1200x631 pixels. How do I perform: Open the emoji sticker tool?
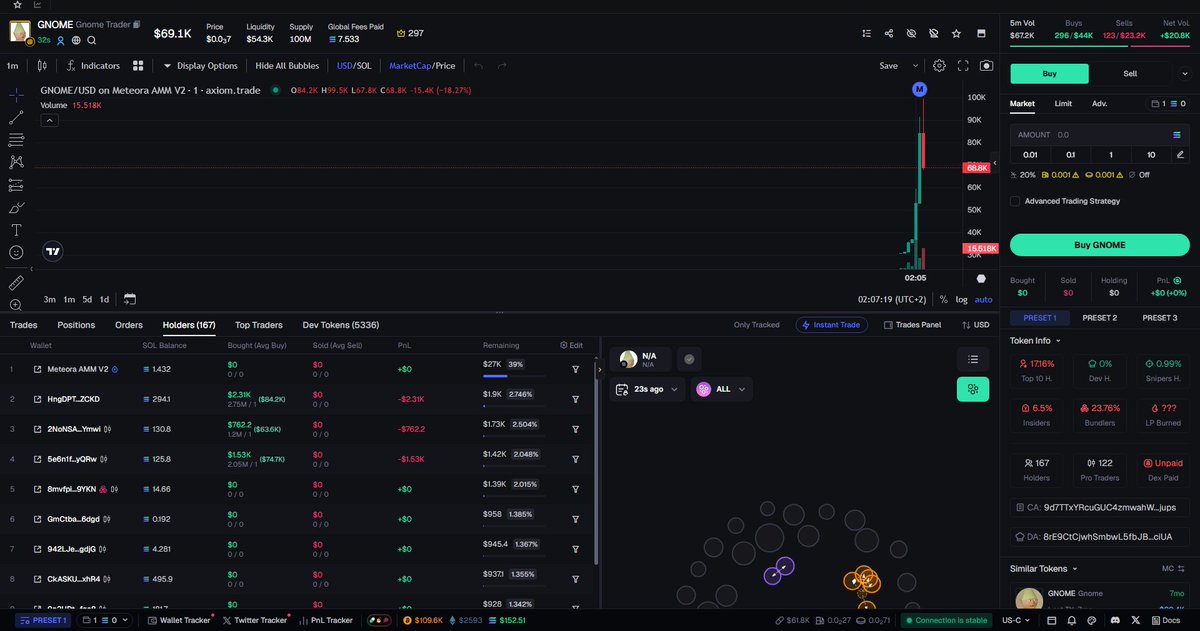(x=16, y=253)
